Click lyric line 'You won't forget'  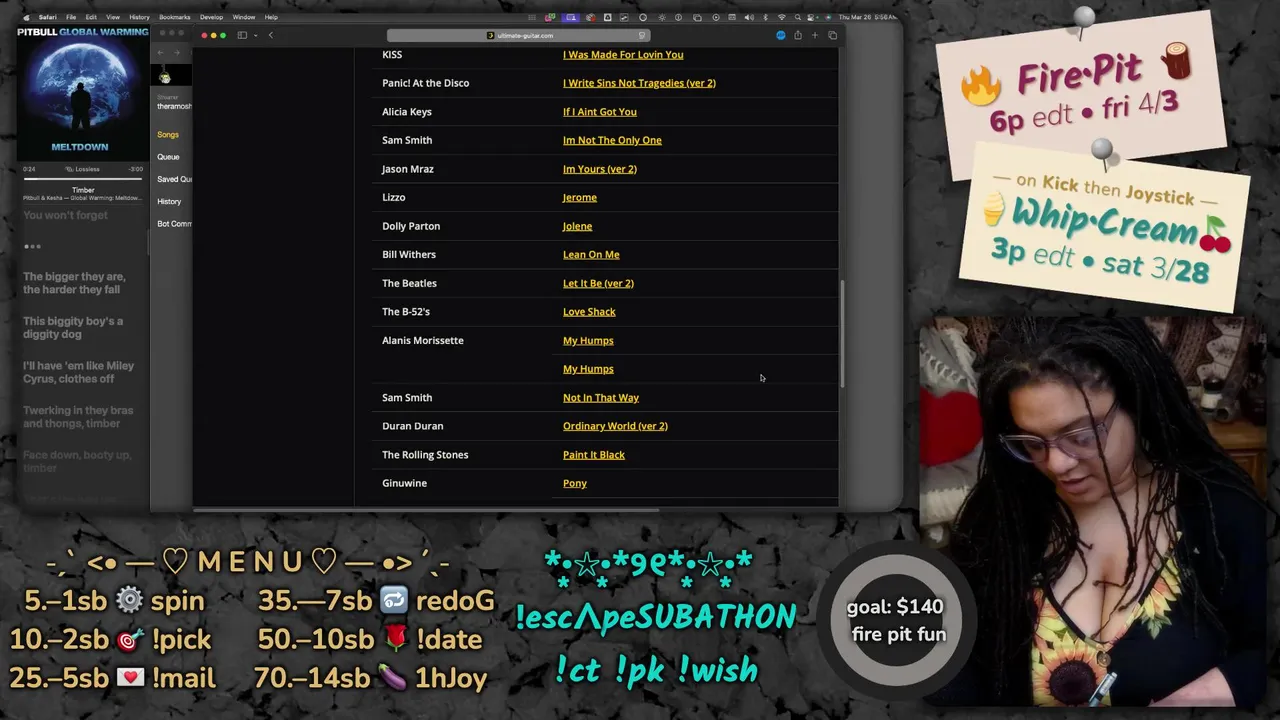65,215
